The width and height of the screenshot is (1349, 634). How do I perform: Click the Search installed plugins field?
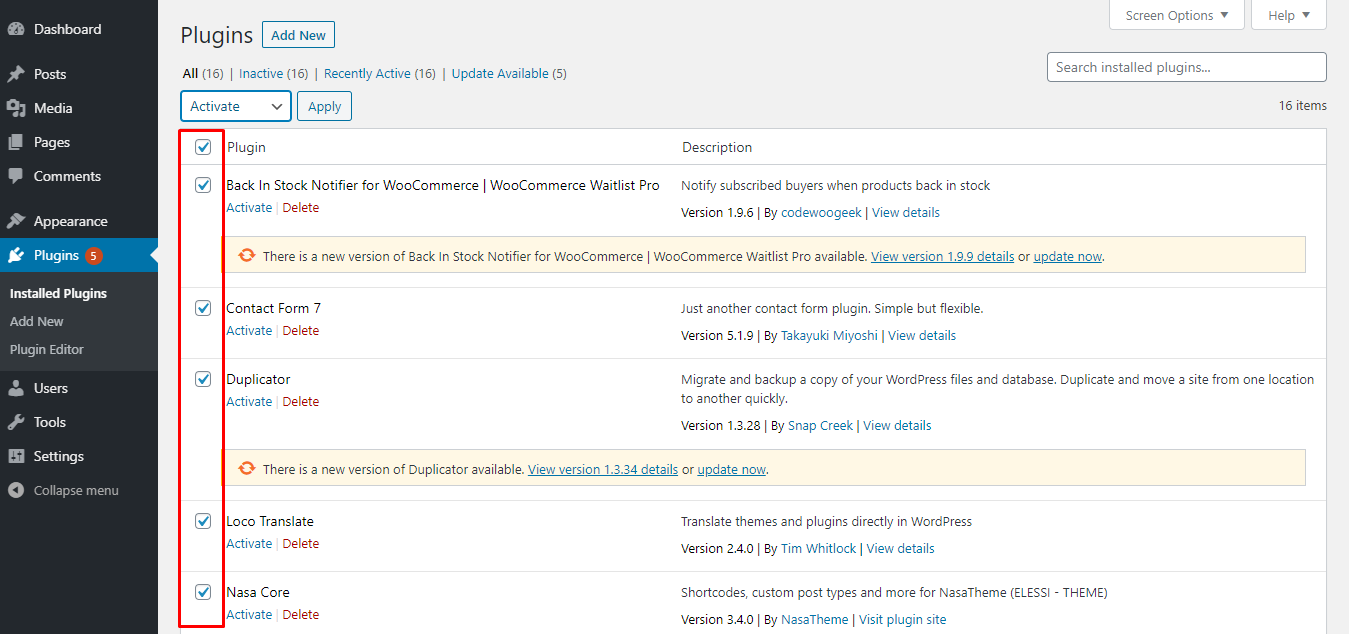1186,67
